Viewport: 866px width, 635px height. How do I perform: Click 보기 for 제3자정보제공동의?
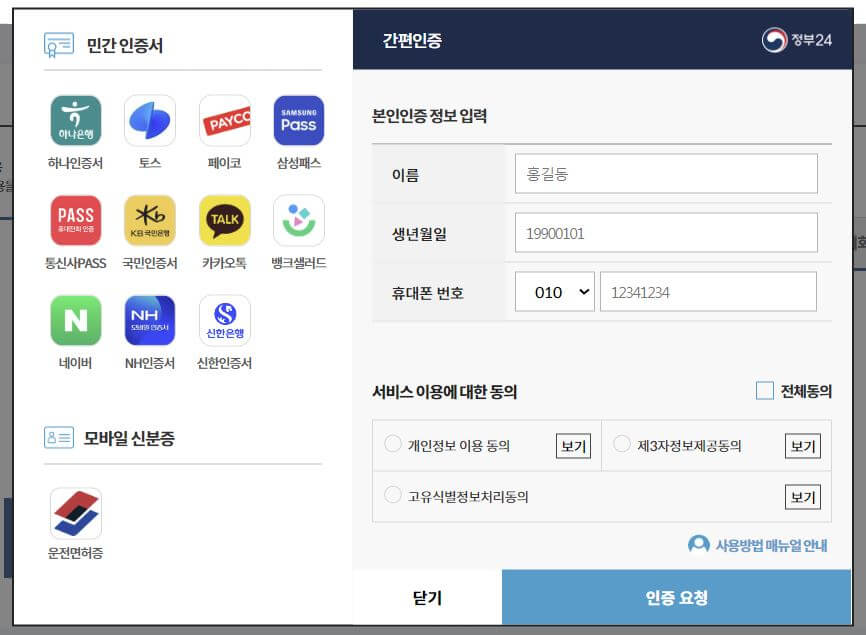point(803,446)
